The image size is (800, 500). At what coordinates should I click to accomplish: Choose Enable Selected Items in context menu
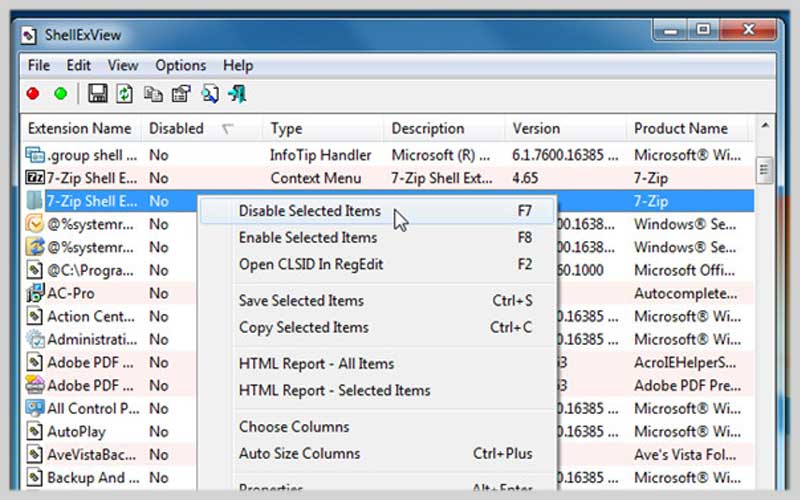[377, 237]
